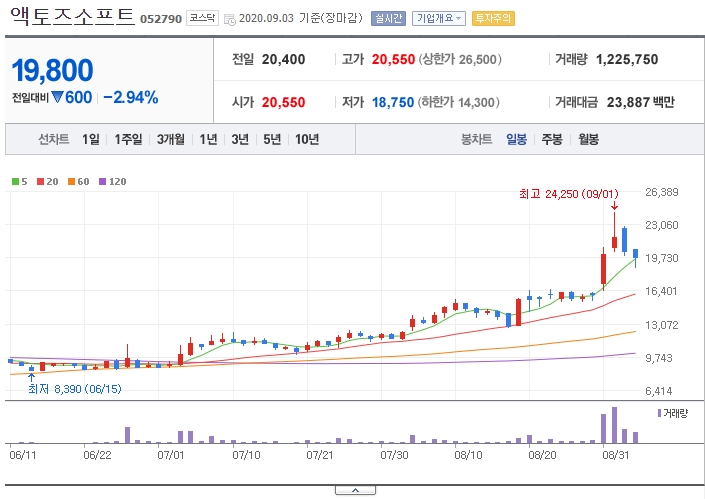This screenshot has width=705, height=499.
Task: Select the 1일 line chart period
Action: tap(91, 139)
